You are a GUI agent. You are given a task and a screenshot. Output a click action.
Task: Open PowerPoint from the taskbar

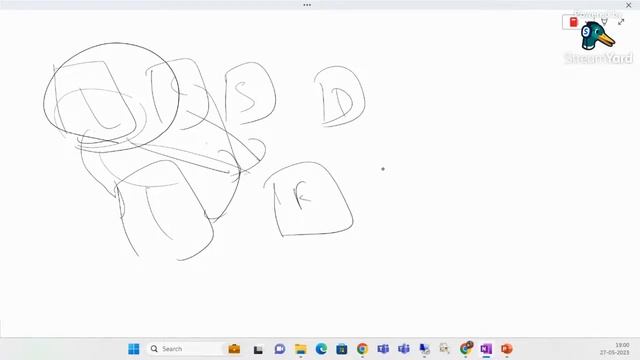[507, 349]
